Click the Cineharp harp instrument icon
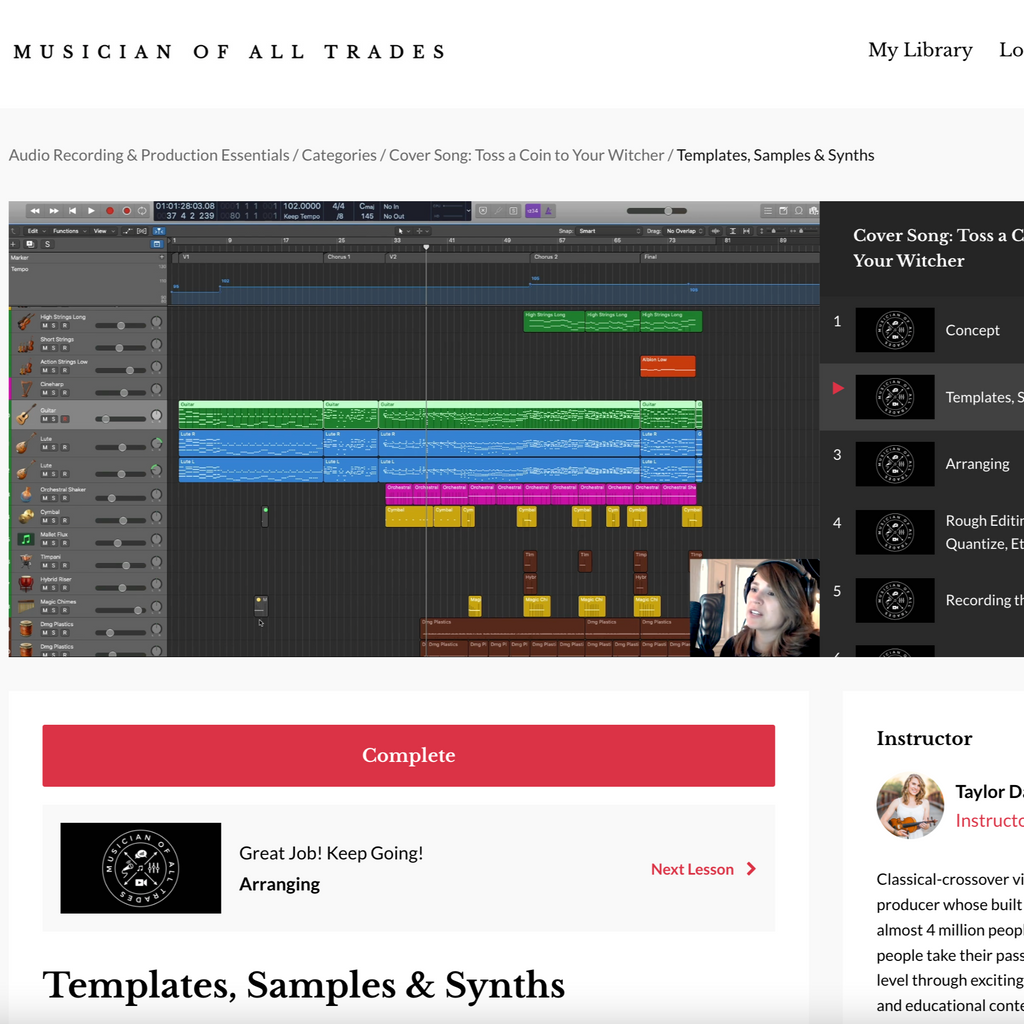1024x1024 pixels. pos(25,389)
